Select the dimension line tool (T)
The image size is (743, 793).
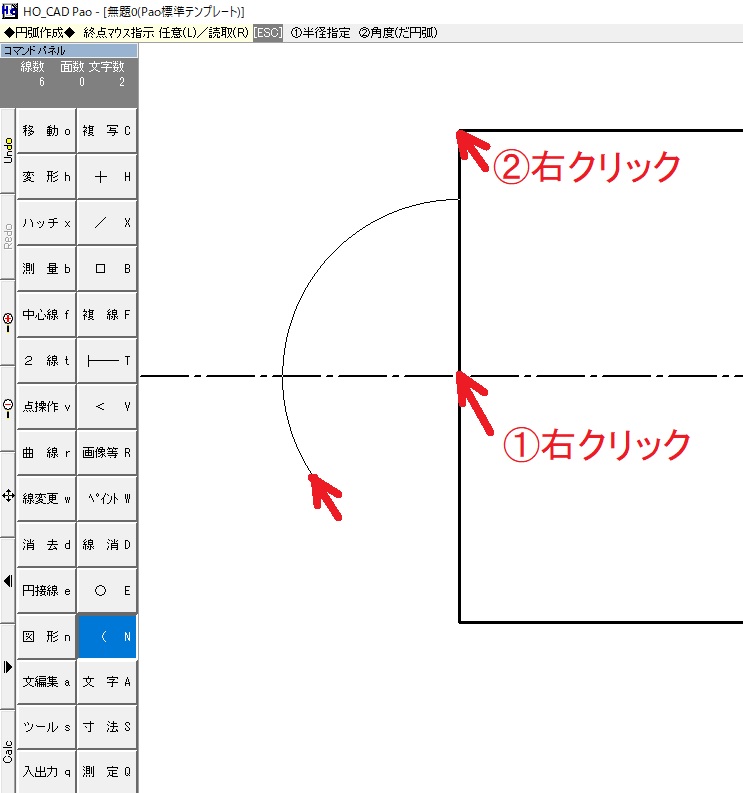(107, 361)
